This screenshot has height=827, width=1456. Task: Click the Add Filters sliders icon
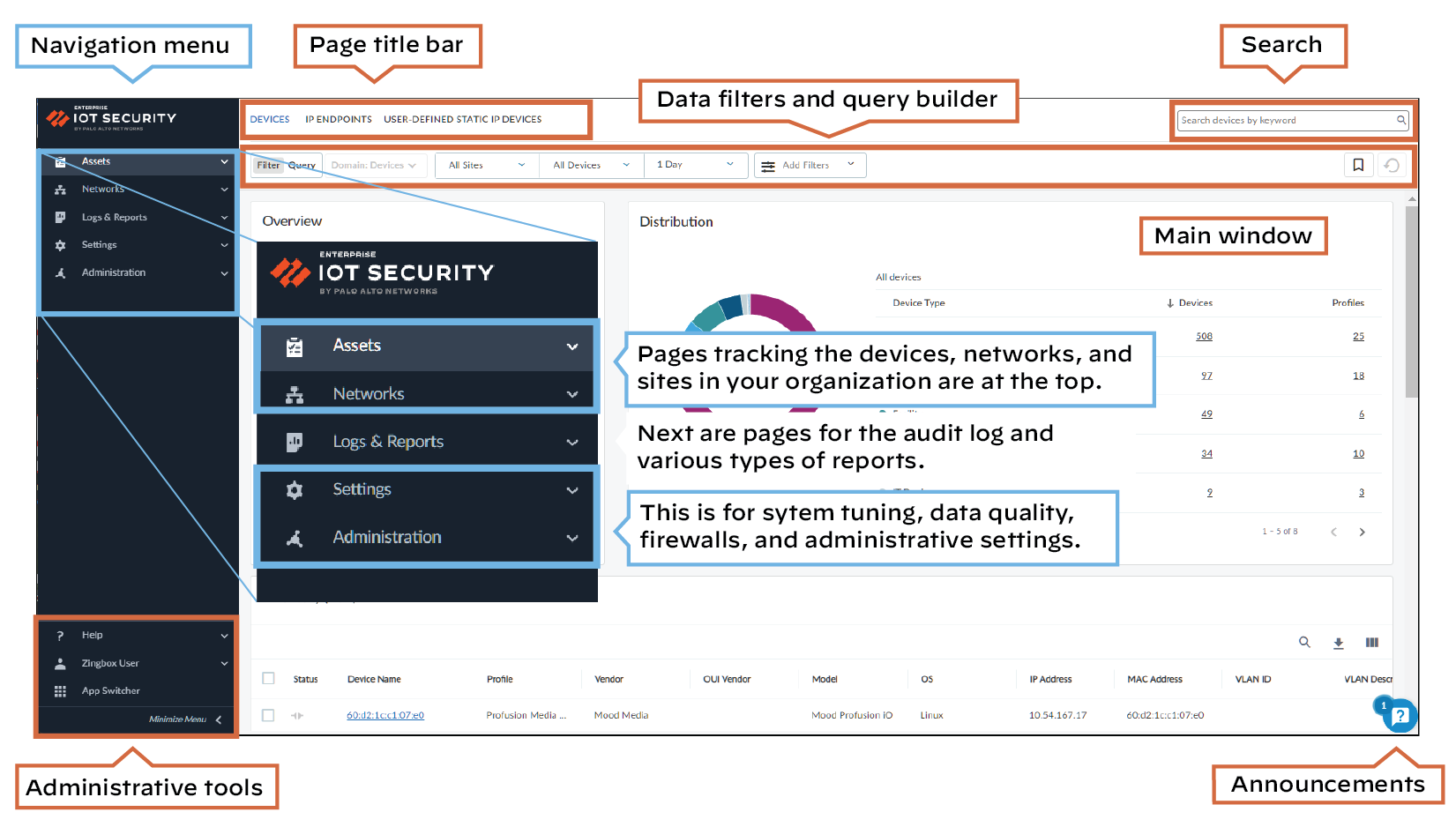(768, 166)
